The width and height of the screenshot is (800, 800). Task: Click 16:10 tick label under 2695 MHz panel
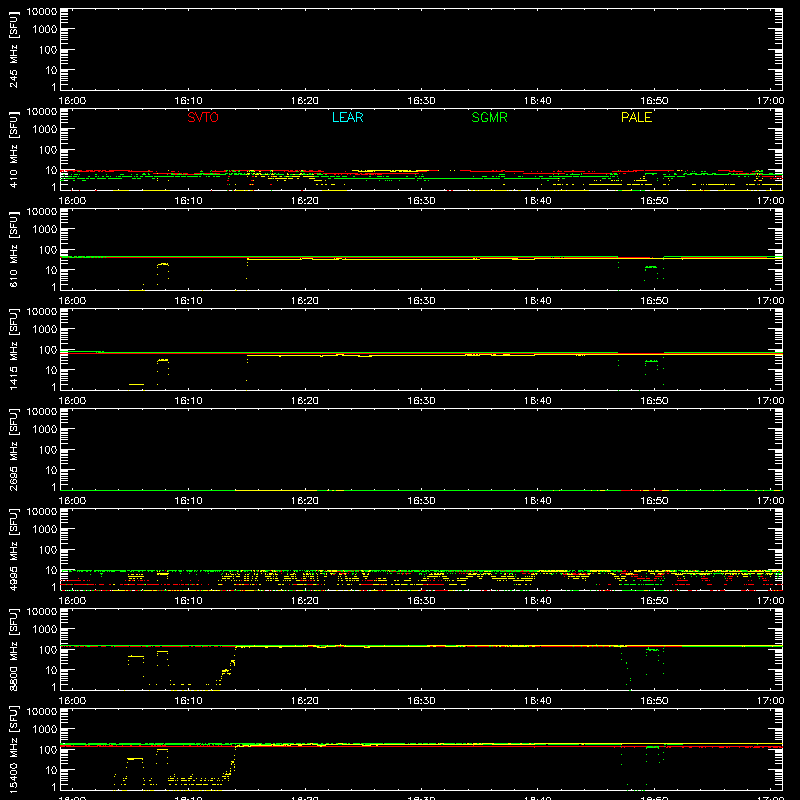188,501
